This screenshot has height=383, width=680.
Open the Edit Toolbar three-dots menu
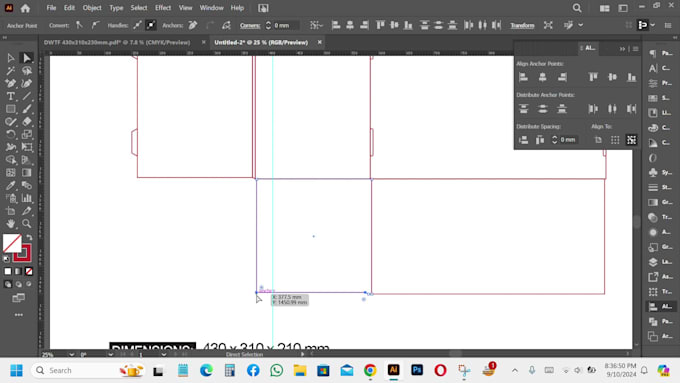tap(19, 315)
